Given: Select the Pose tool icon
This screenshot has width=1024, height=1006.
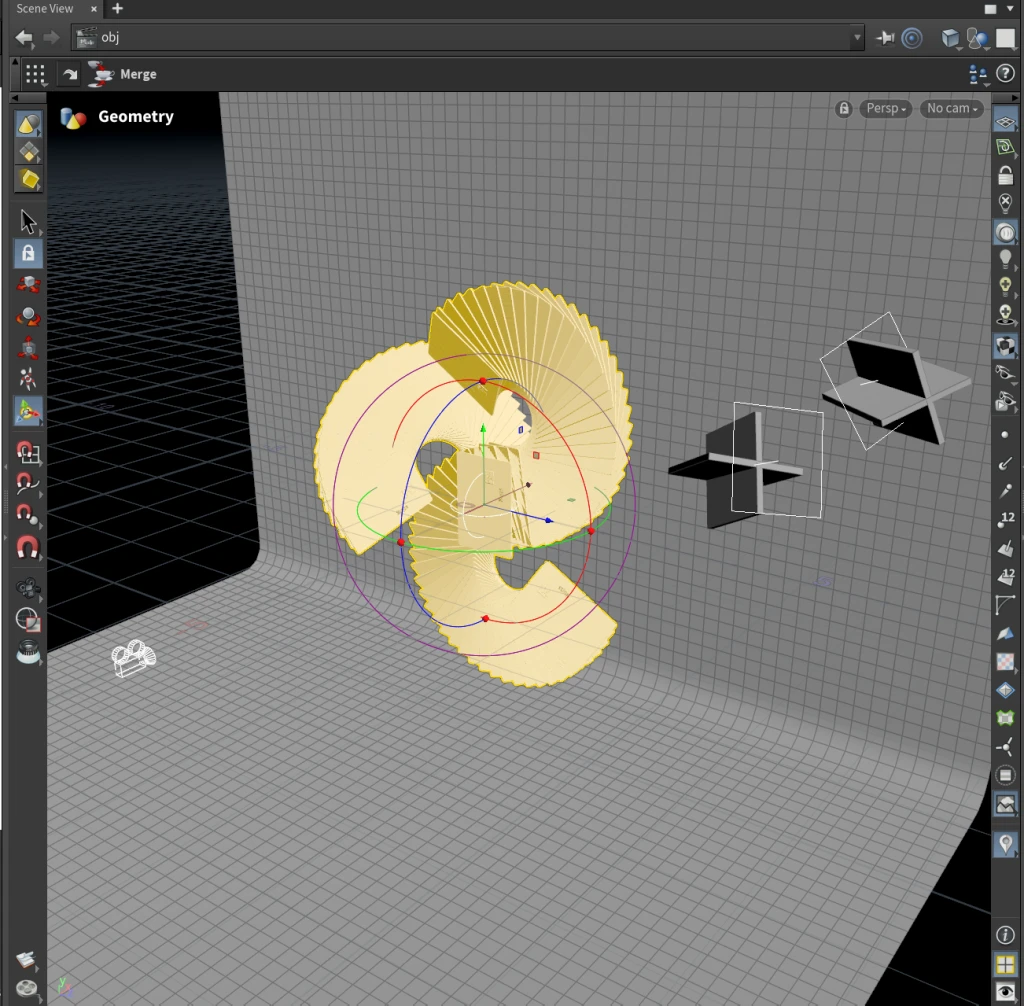Looking at the screenshot, I should 28,379.
